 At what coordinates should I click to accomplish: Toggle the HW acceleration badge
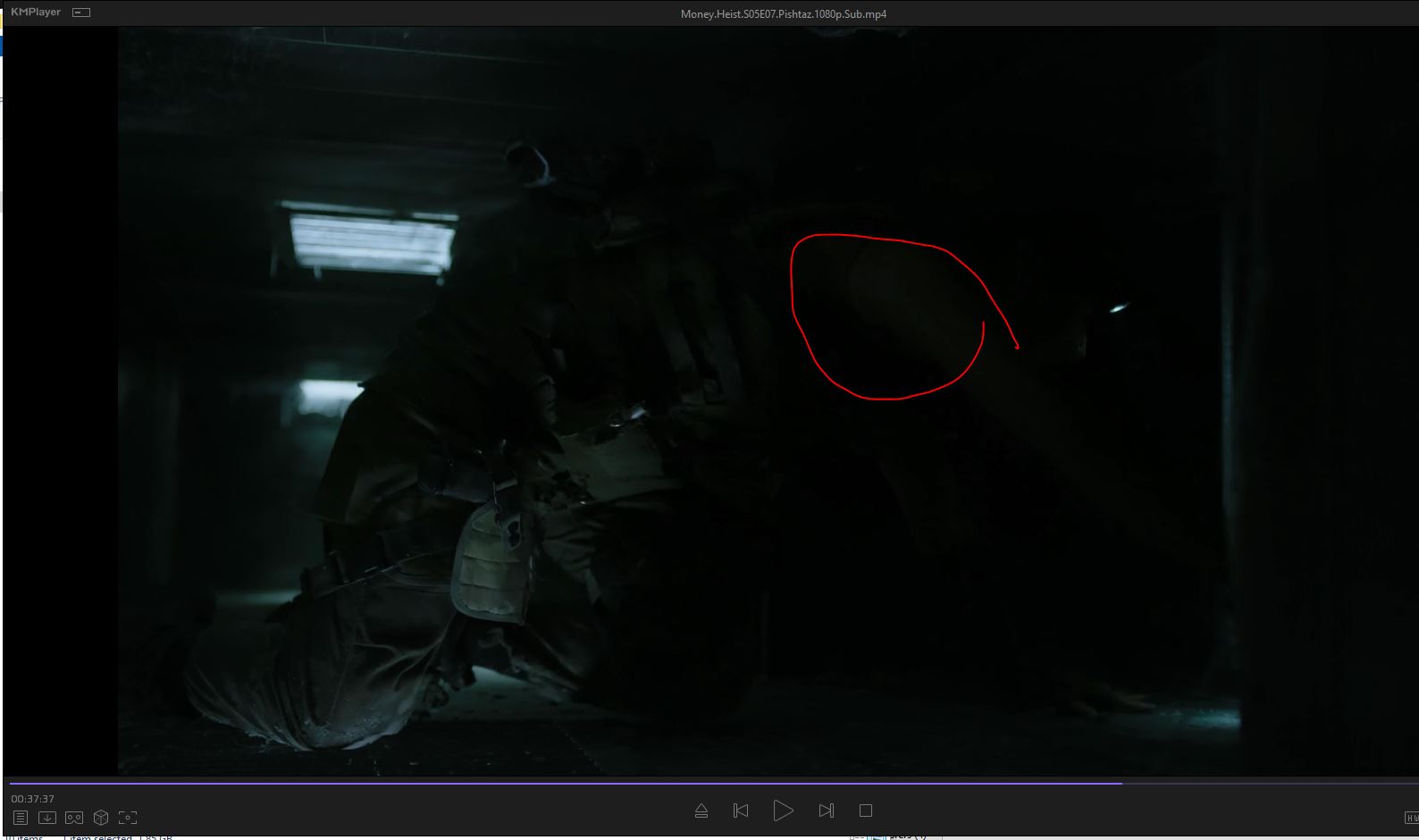[x=1412, y=818]
